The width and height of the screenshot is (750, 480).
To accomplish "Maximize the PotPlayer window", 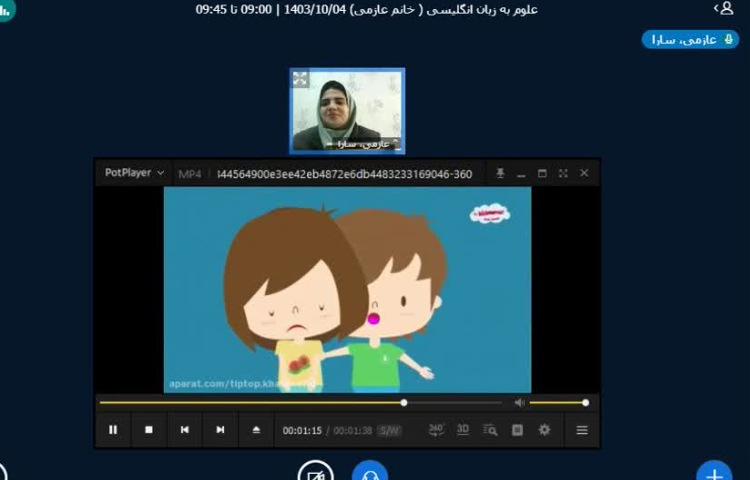I will 542,173.
